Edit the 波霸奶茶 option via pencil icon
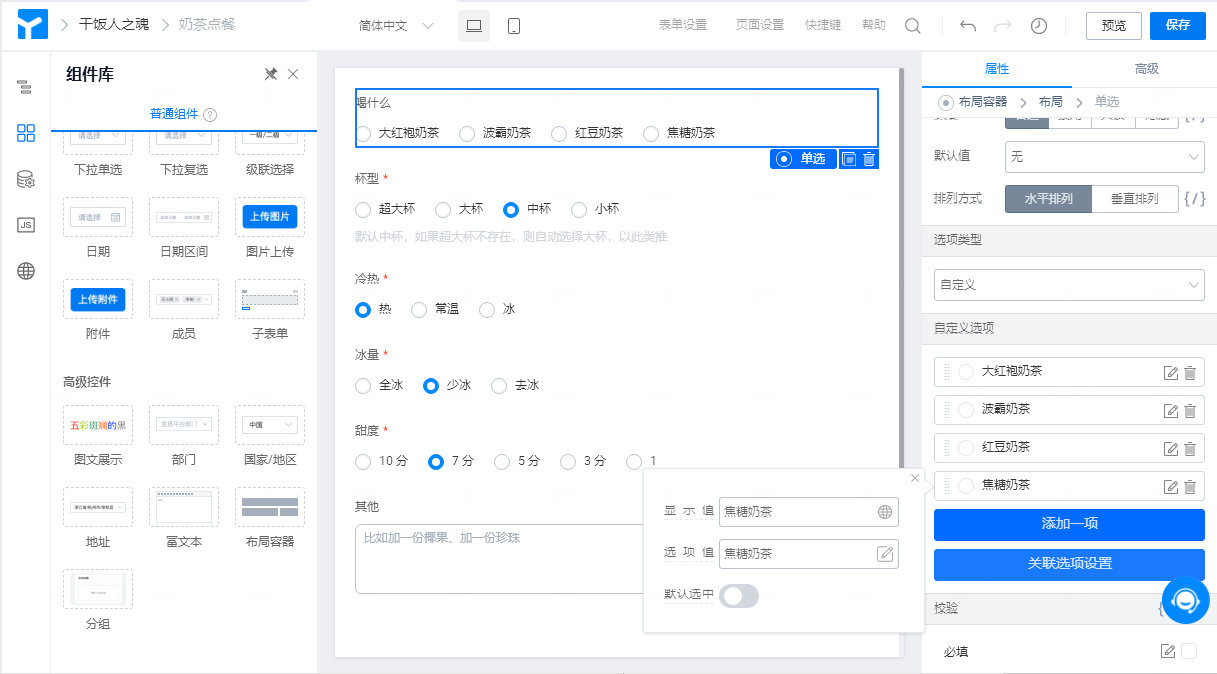Screen dimensions: 1217x674 [1173, 409]
